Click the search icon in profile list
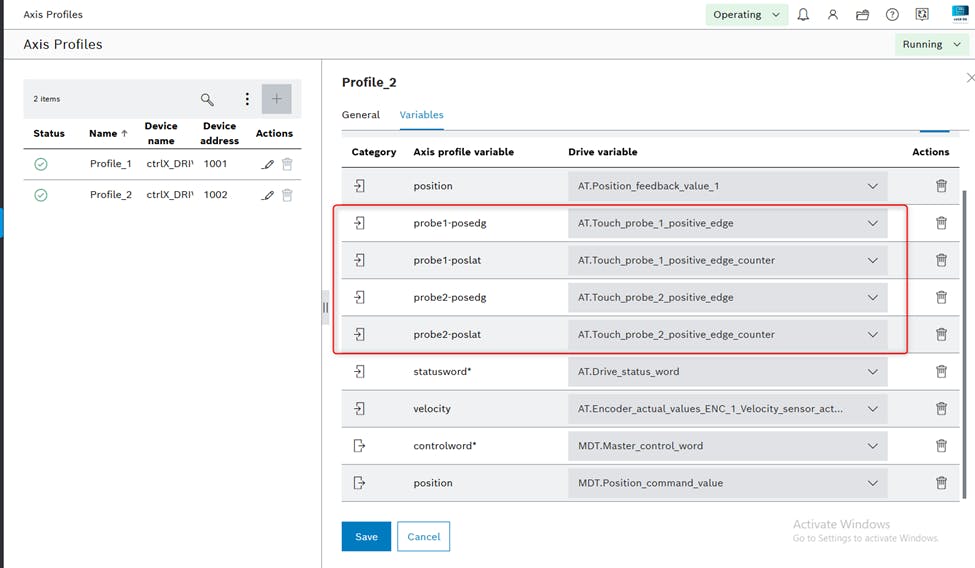975x568 pixels. coord(207,99)
